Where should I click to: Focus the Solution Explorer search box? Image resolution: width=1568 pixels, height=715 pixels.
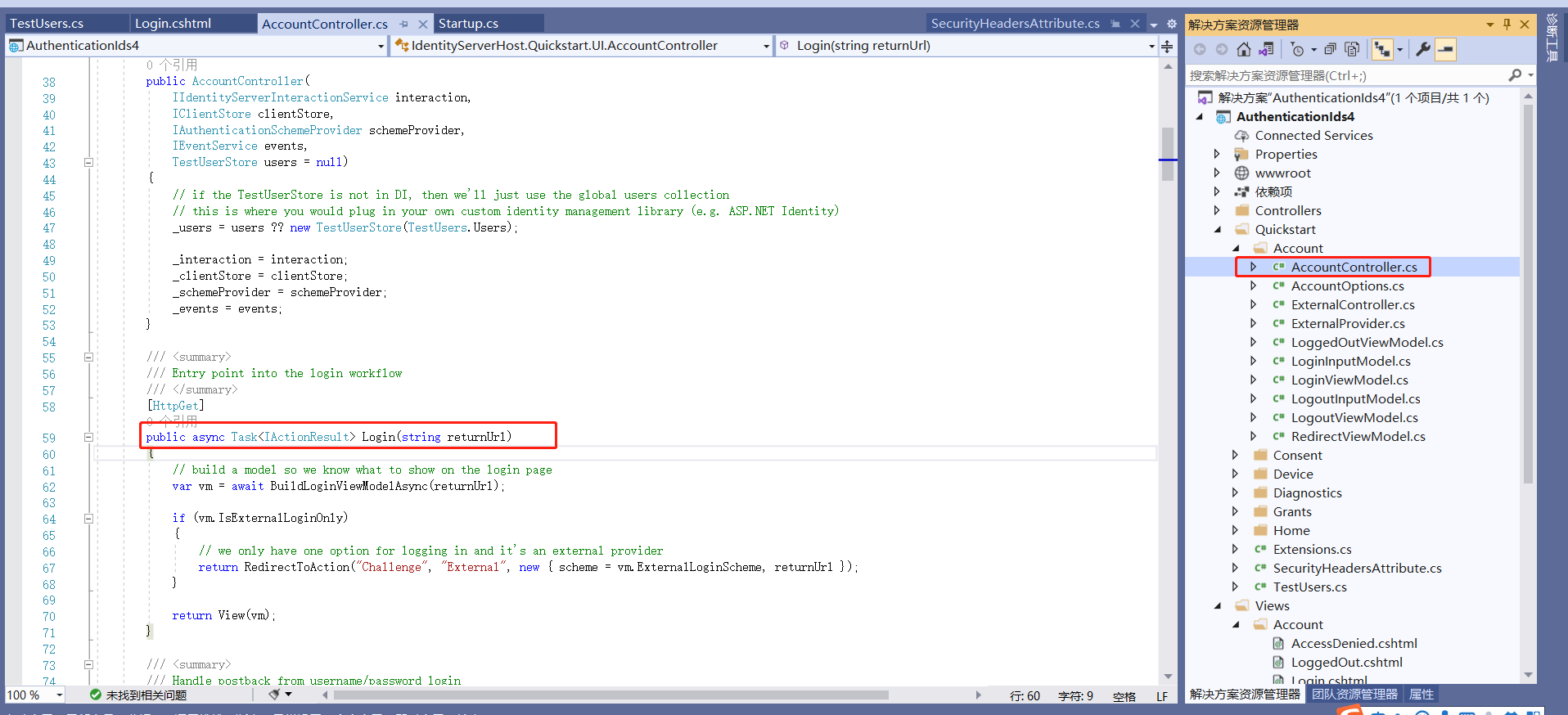tap(1347, 75)
